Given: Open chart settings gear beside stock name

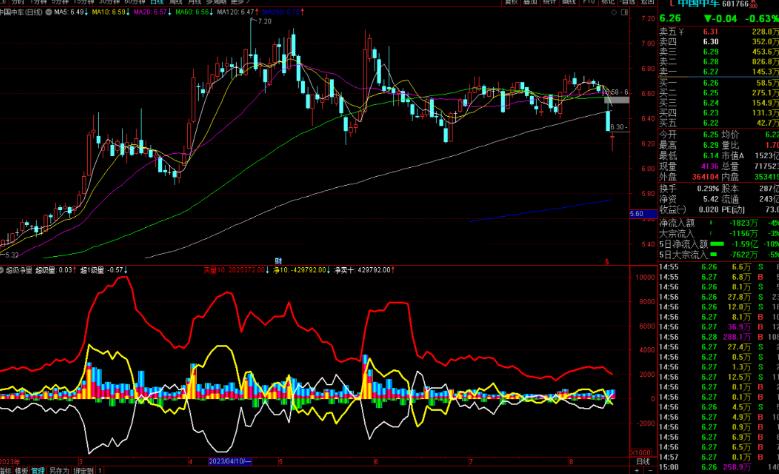Looking at the screenshot, I should point(49,12).
